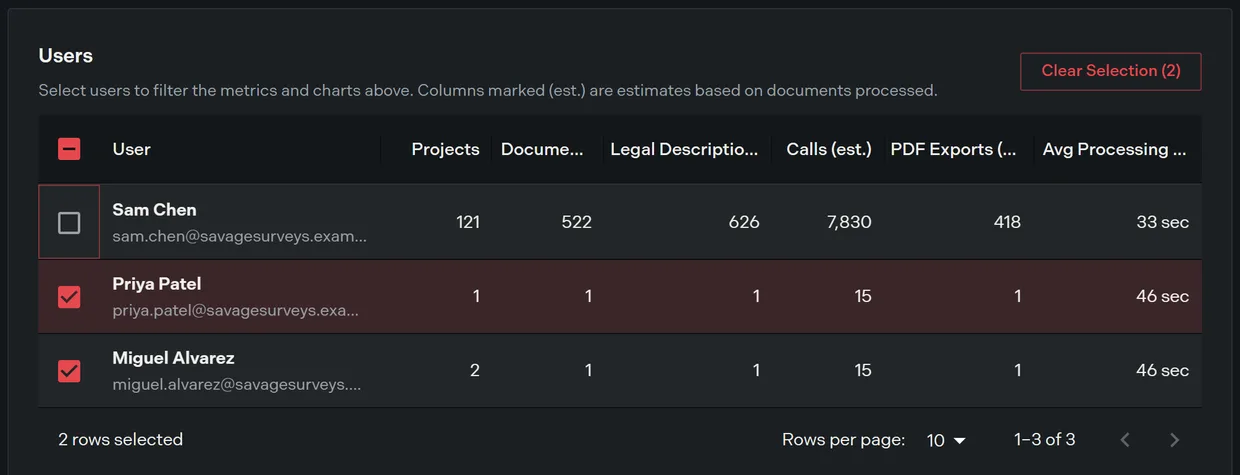The width and height of the screenshot is (1240, 475).
Task: Click Sam Chen's 33 sec processing time
Action: pyautogui.click(x=1163, y=222)
